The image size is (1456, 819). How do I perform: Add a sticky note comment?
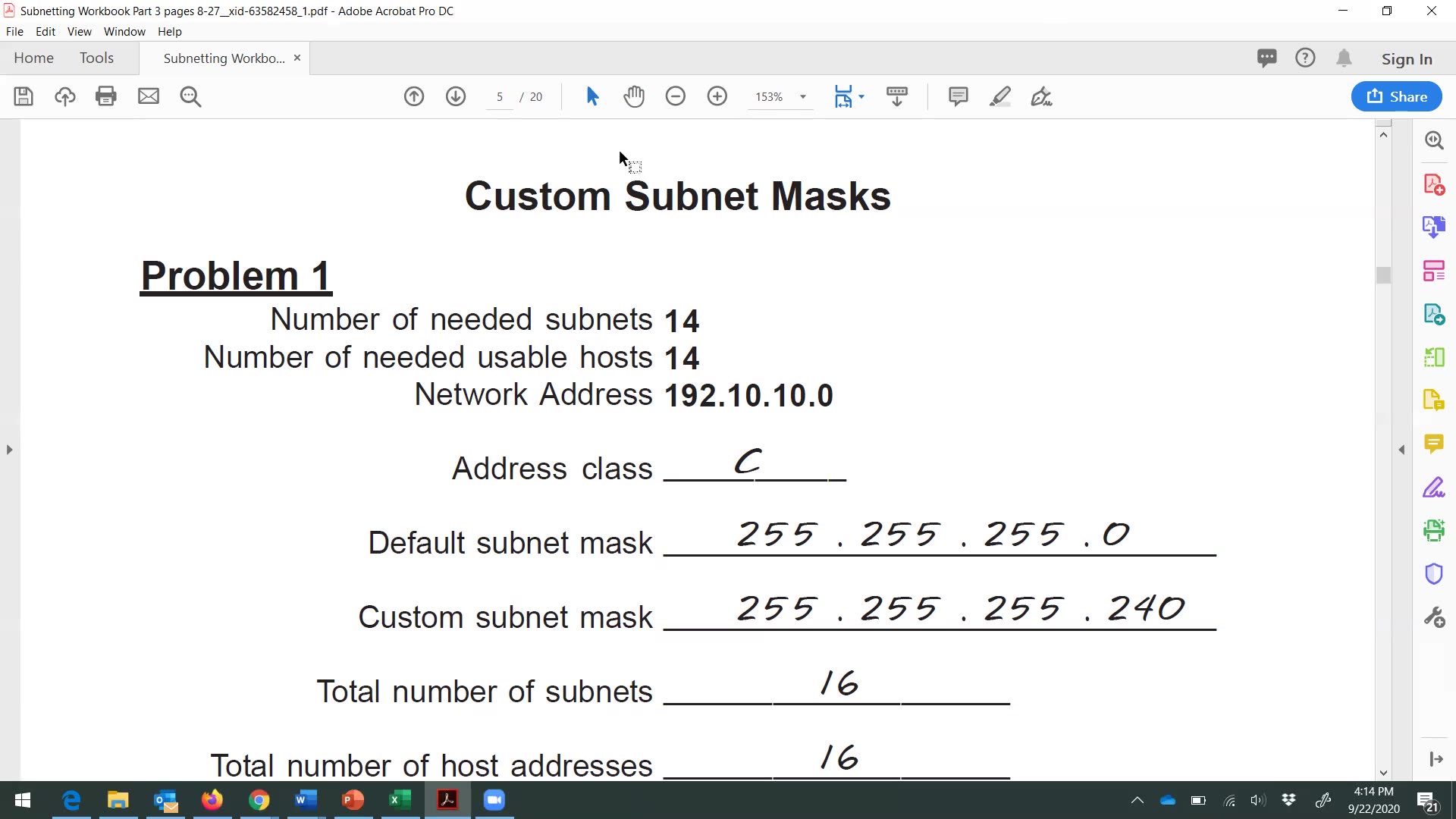pos(958,96)
